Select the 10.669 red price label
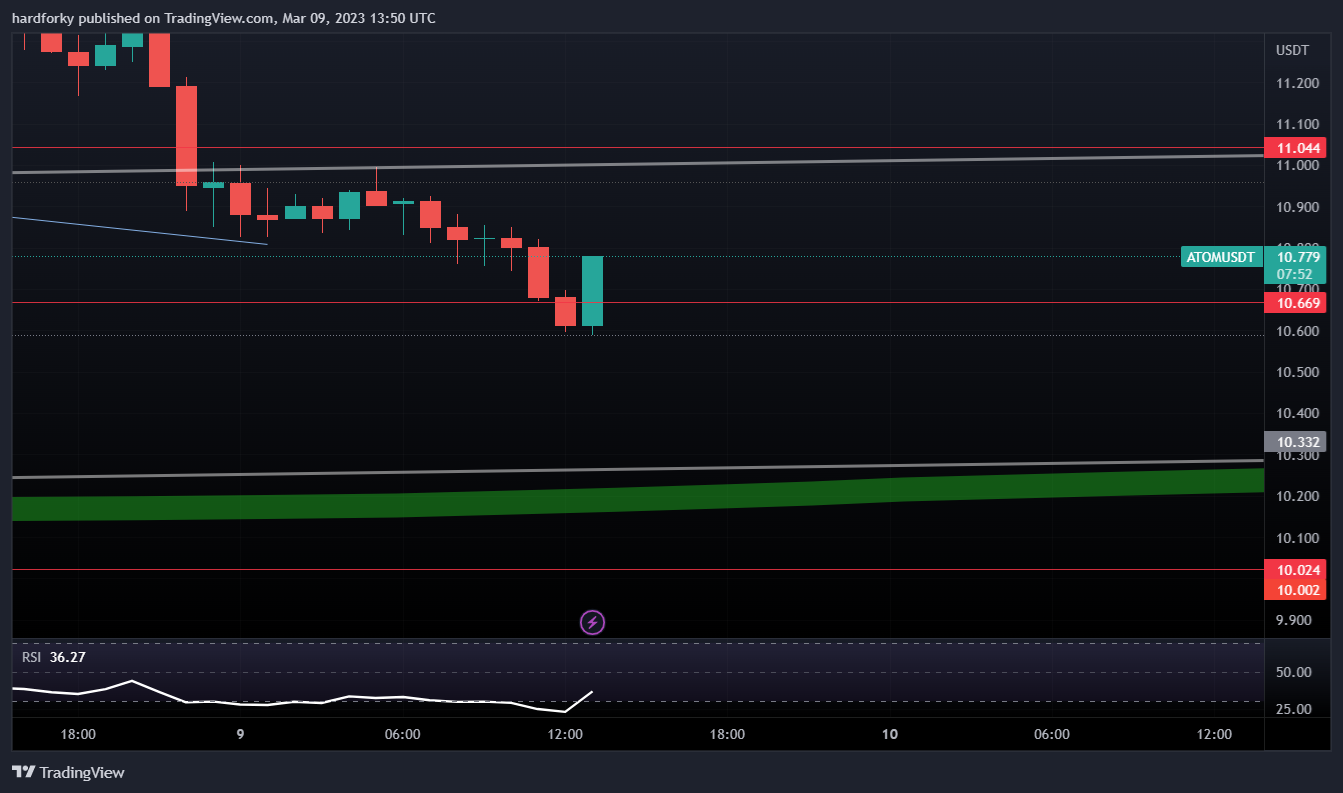This screenshot has width=1343, height=793. pyautogui.click(x=1295, y=303)
